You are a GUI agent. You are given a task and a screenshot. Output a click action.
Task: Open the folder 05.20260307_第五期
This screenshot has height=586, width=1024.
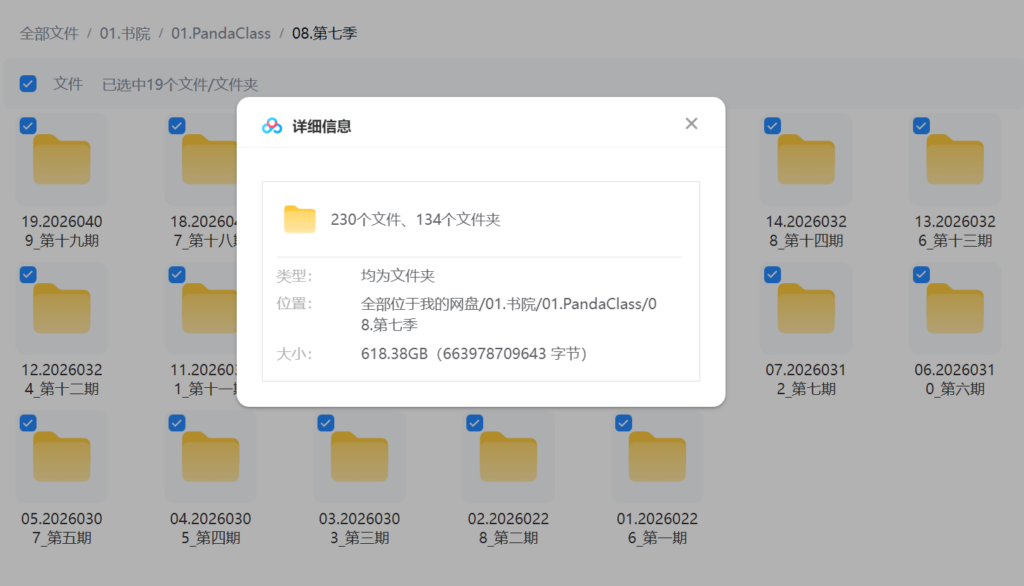click(61, 456)
